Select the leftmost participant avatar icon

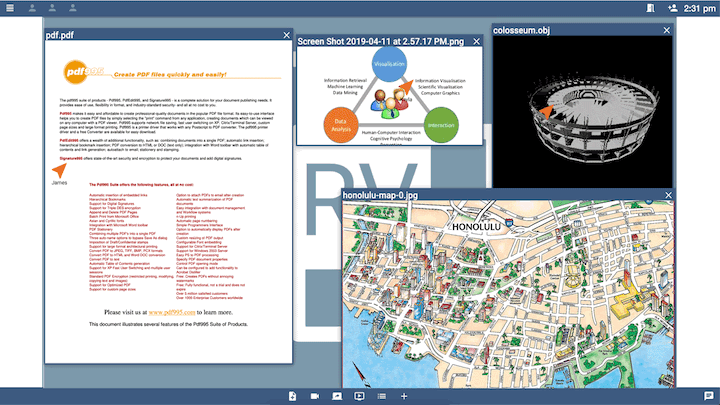[32, 8]
